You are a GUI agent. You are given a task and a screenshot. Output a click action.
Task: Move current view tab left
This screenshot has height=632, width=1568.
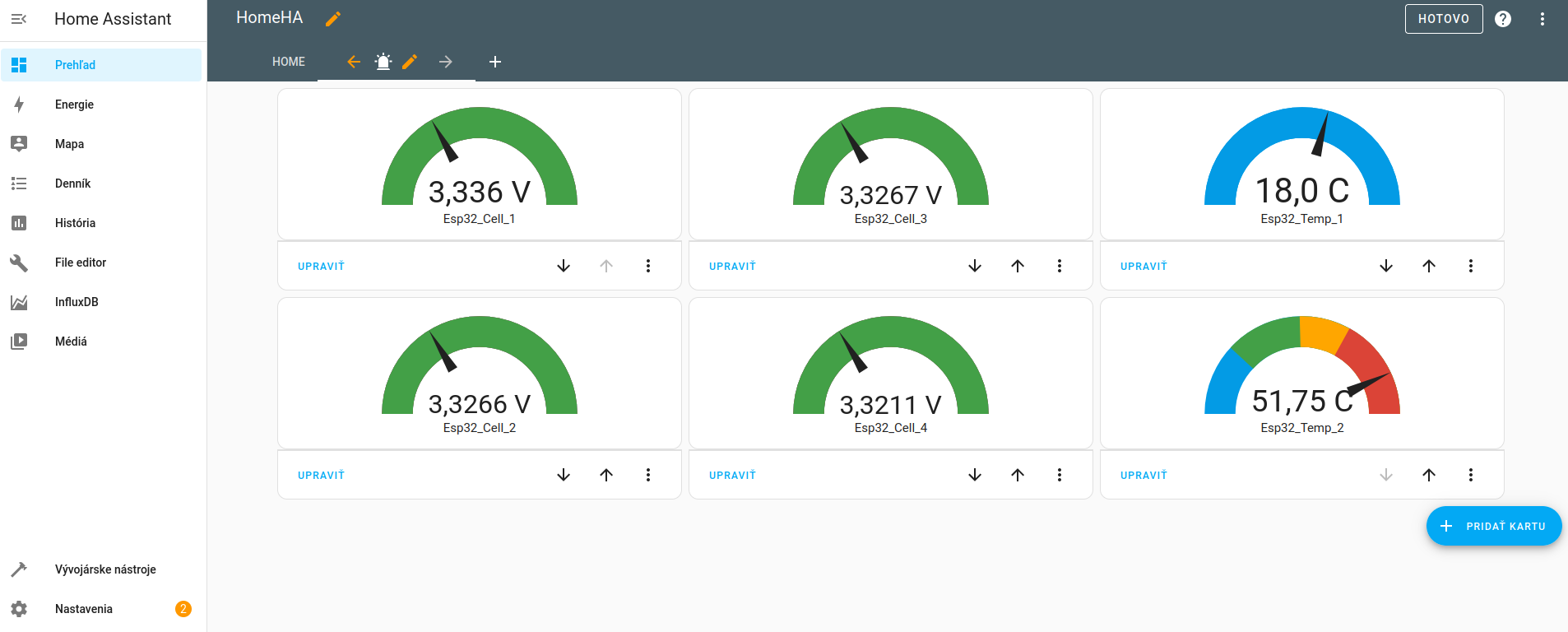[354, 62]
